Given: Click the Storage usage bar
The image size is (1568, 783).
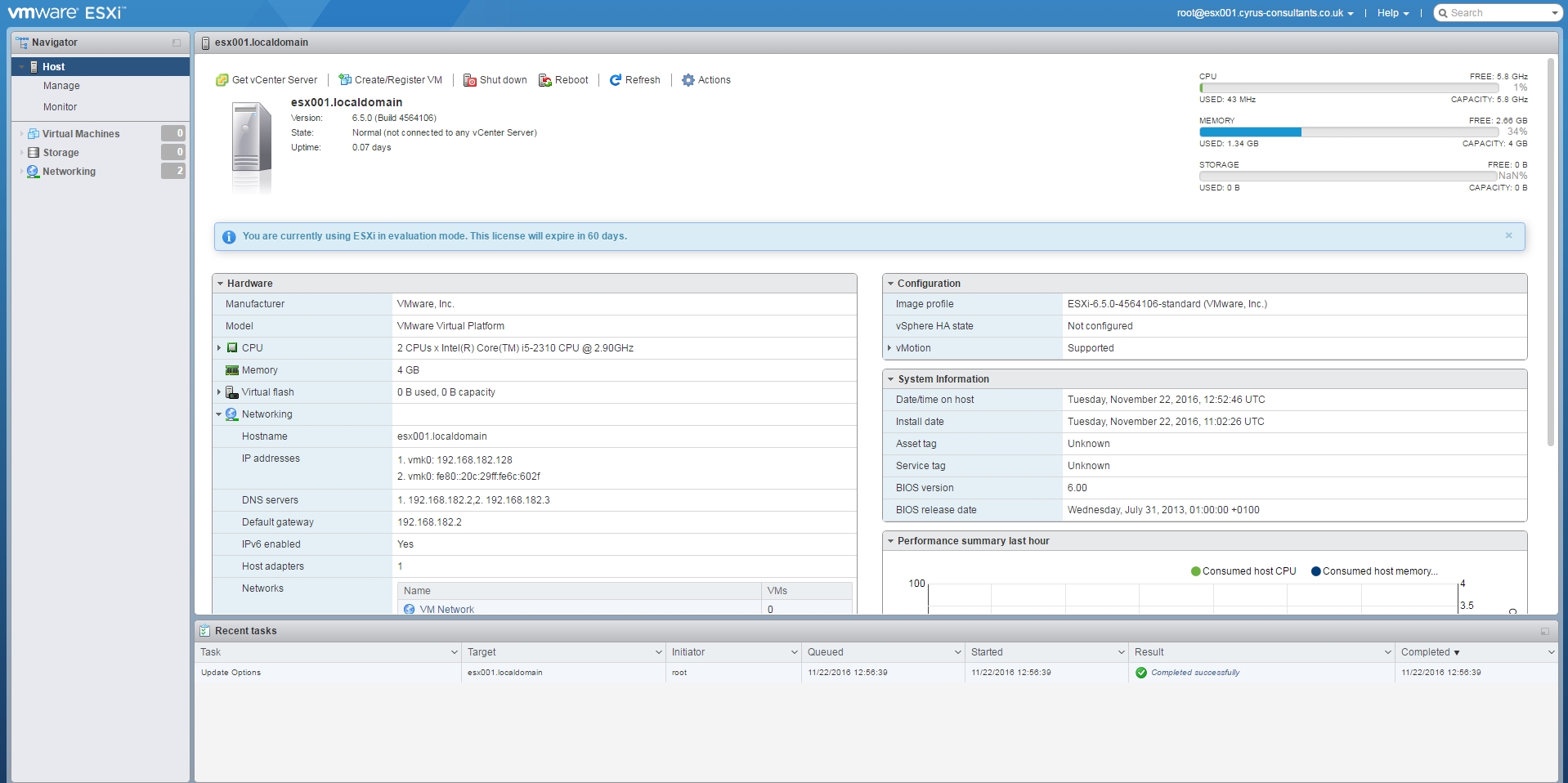Looking at the screenshot, I should pos(1349,176).
